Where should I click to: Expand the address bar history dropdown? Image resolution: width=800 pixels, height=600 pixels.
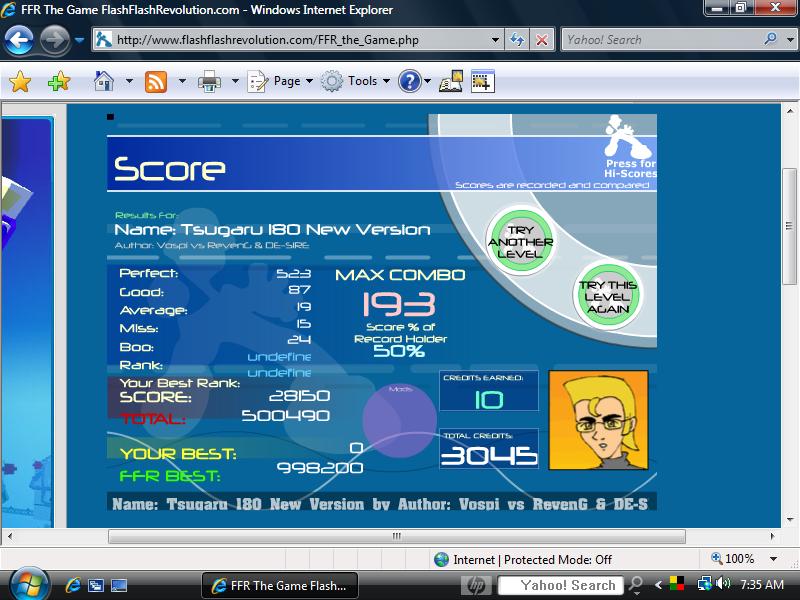[x=495, y=40]
